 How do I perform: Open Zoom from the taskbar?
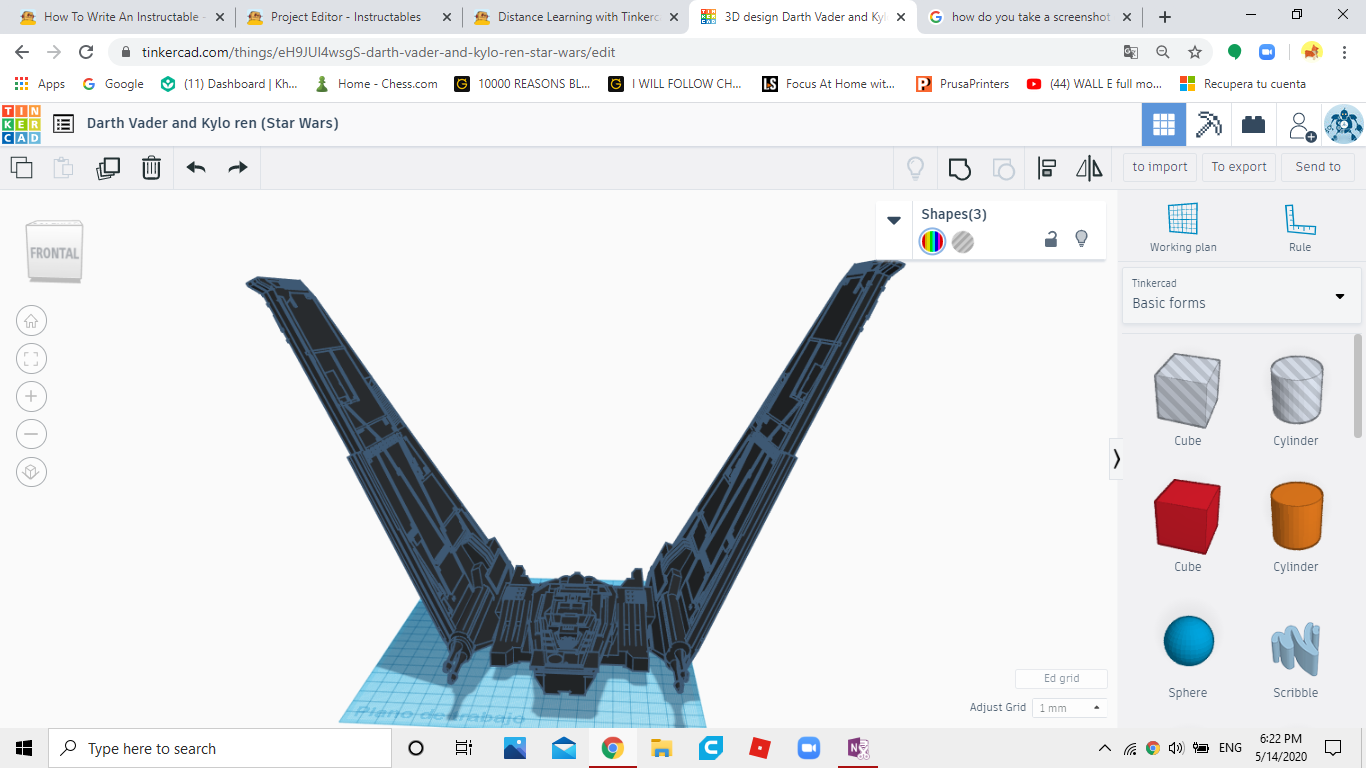tap(808, 748)
